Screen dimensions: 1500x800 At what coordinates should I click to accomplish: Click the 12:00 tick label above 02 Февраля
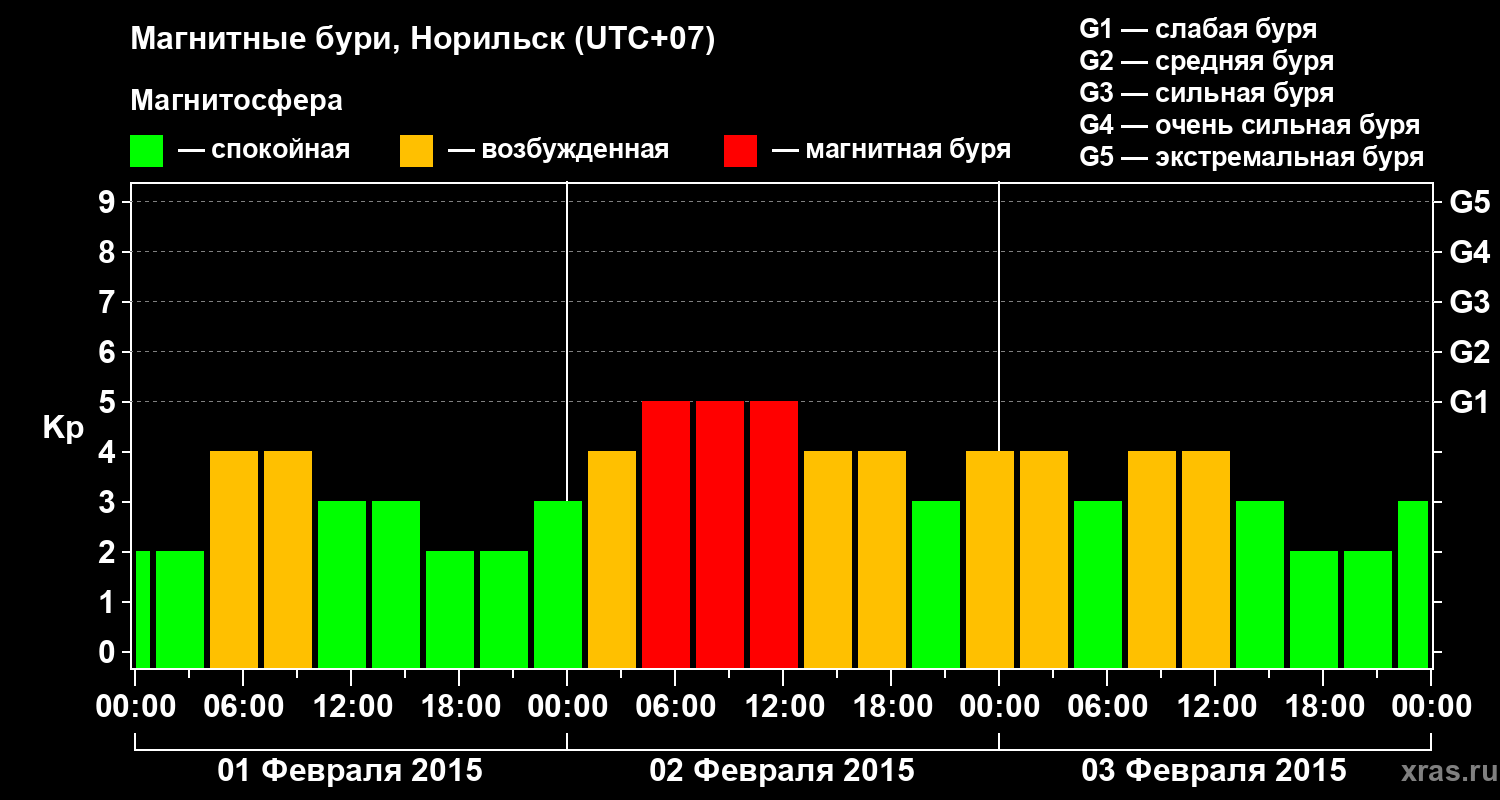pyautogui.click(x=783, y=707)
